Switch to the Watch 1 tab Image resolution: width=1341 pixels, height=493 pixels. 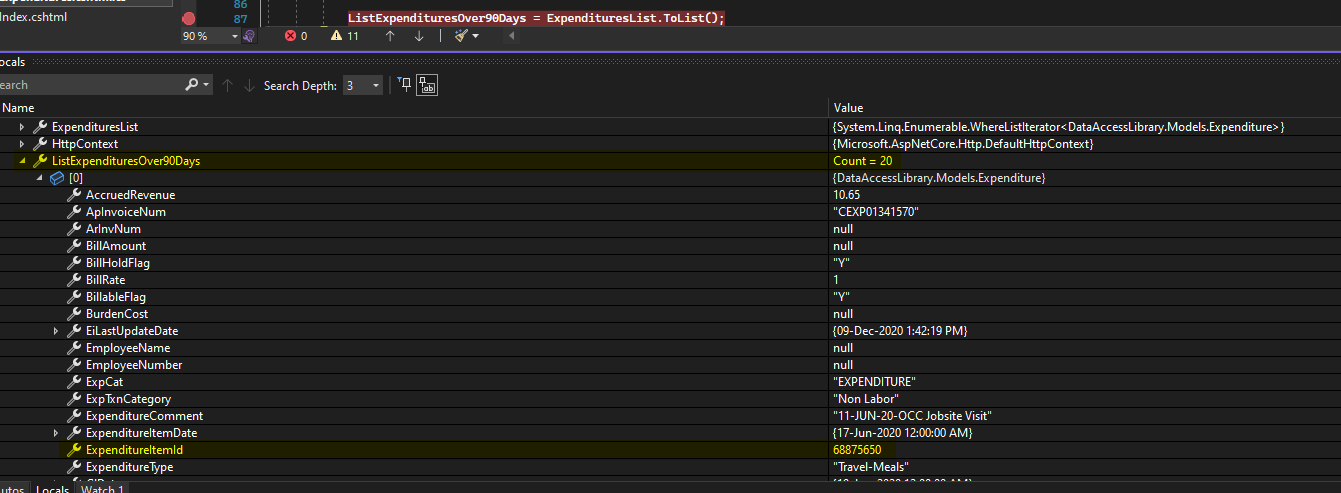[x=103, y=488]
